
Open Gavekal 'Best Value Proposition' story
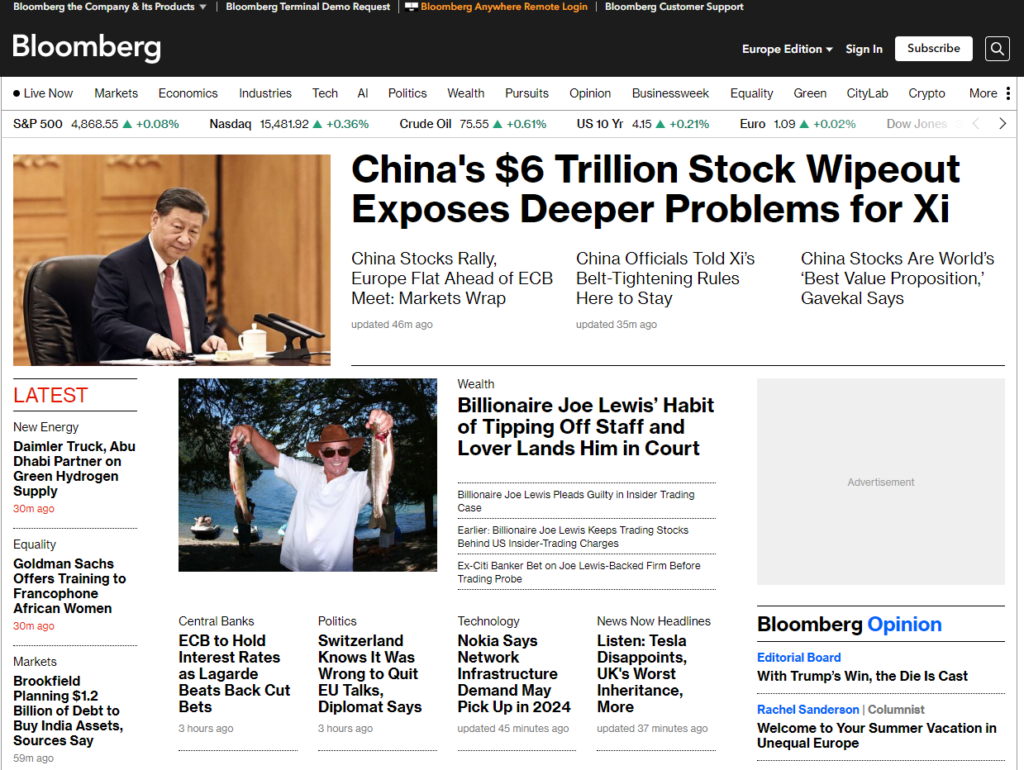(x=897, y=278)
